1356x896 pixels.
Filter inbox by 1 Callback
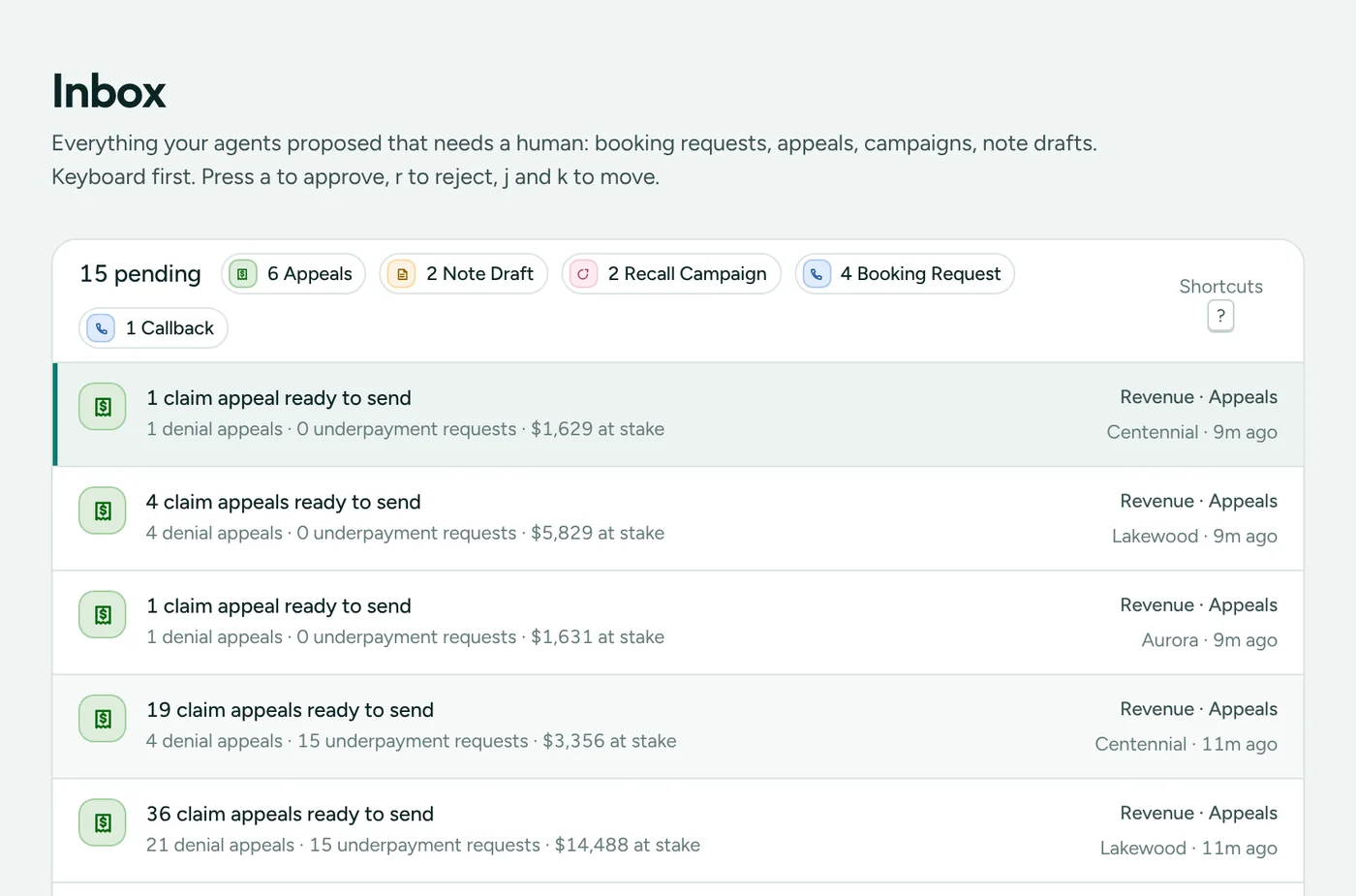point(153,328)
